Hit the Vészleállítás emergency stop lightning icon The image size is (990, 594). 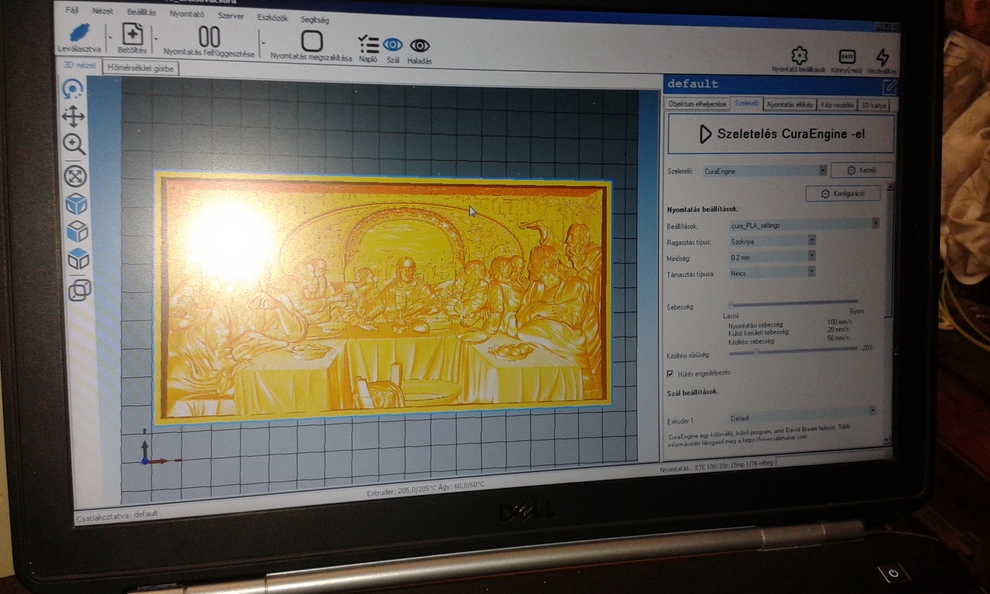pyautogui.click(x=882, y=58)
